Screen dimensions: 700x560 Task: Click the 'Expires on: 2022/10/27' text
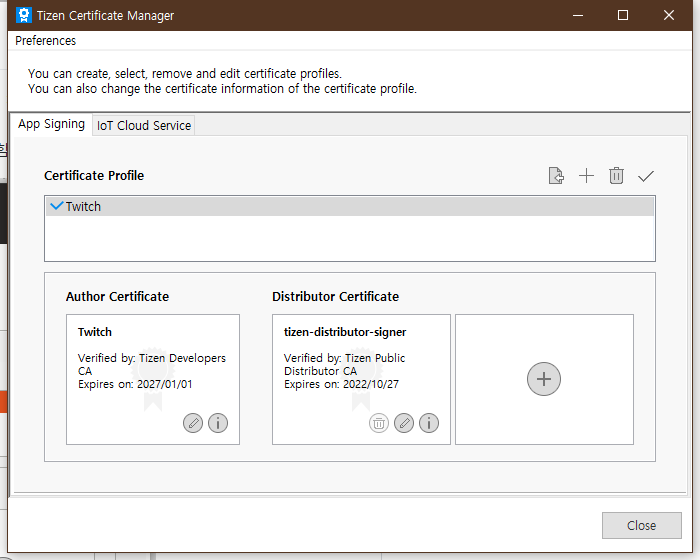[x=342, y=384]
